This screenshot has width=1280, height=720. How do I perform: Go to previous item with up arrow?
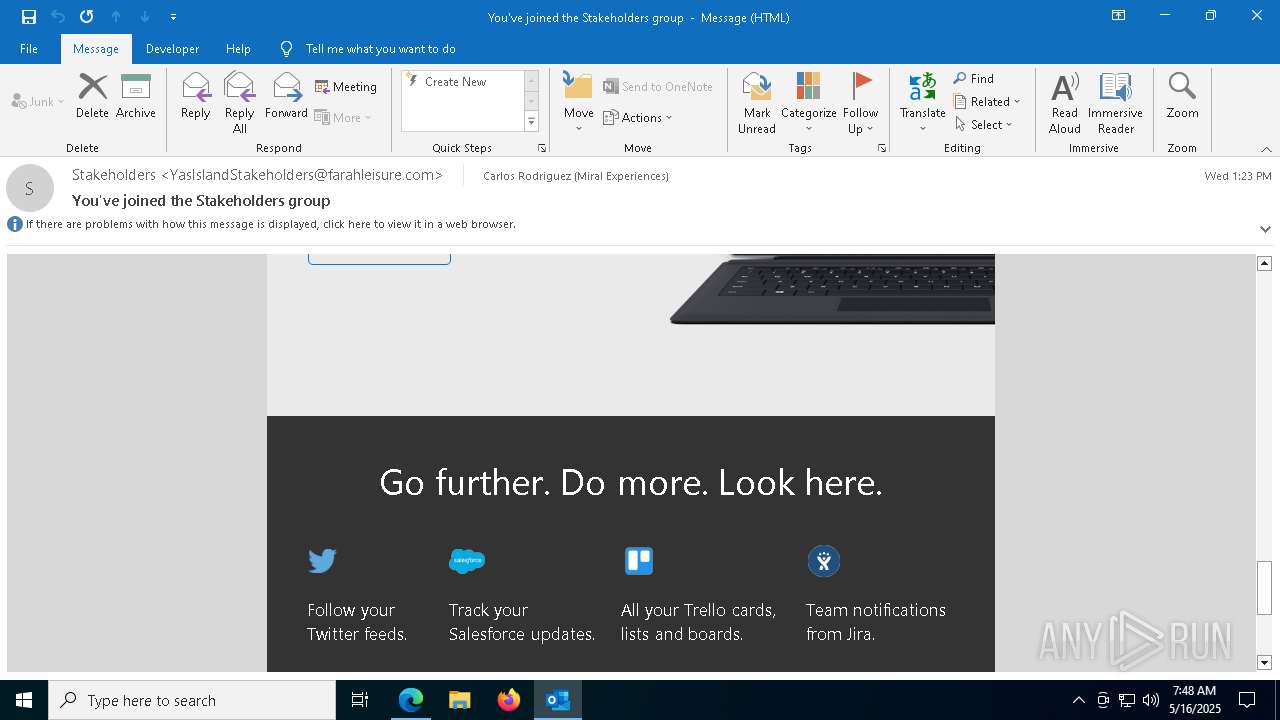point(116,17)
